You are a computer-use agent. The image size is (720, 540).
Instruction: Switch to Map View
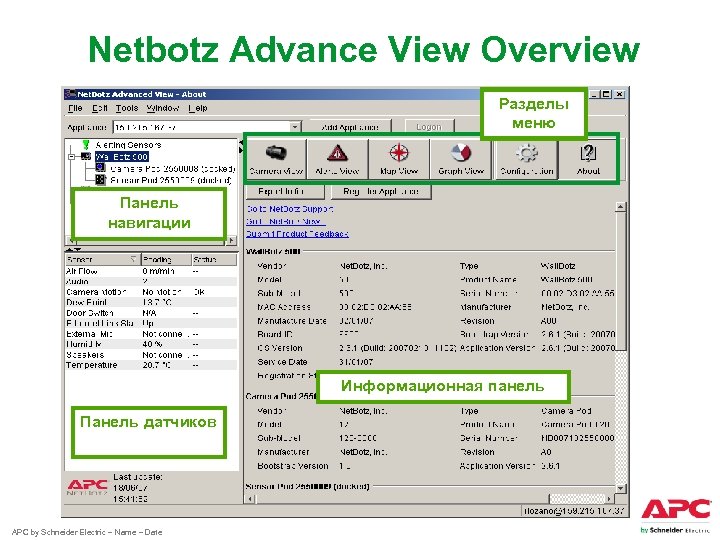399,159
